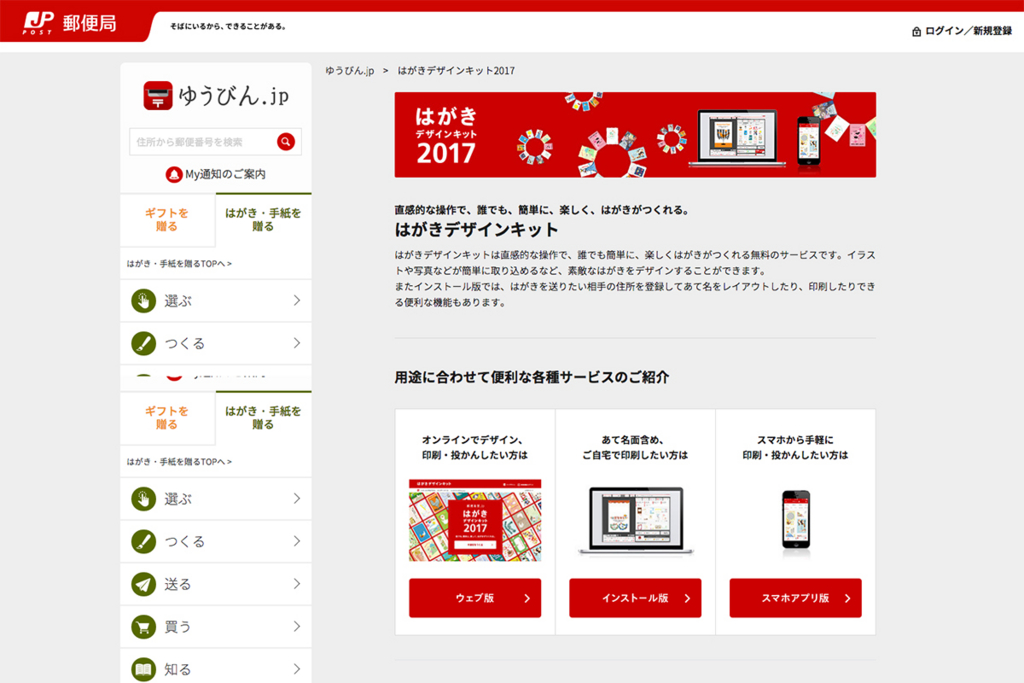The image size is (1024, 683).
Task: Expand the 知る row chevron
Action: [x=297, y=669]
